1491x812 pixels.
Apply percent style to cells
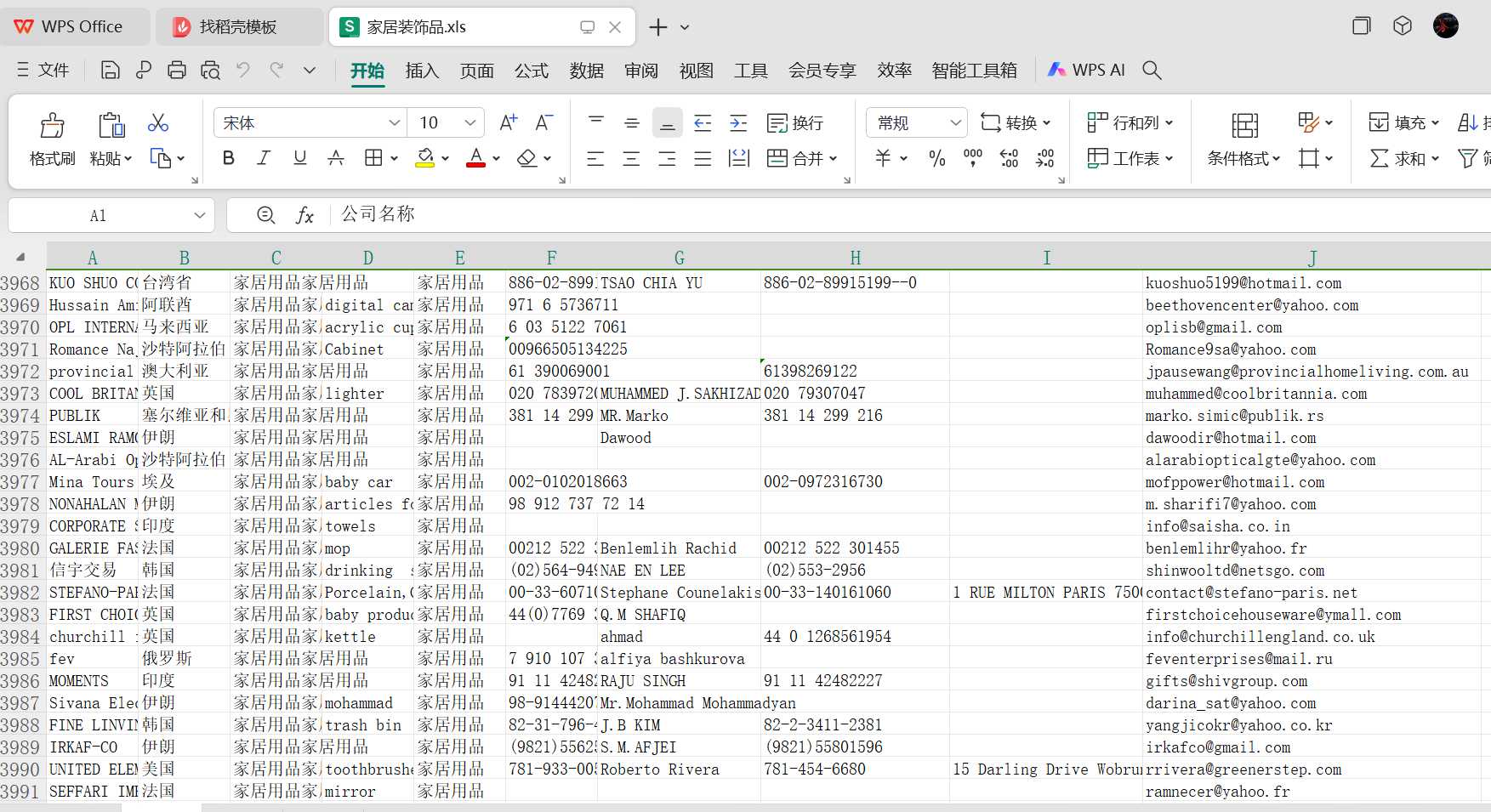tap(937, 158)
